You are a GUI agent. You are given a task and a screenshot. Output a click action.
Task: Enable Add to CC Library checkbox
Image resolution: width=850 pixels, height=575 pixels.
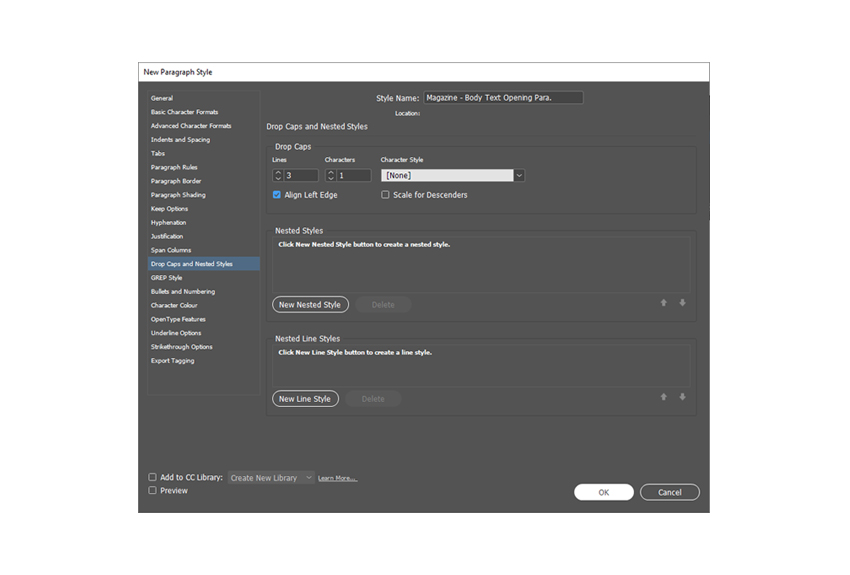click(152, 477)
